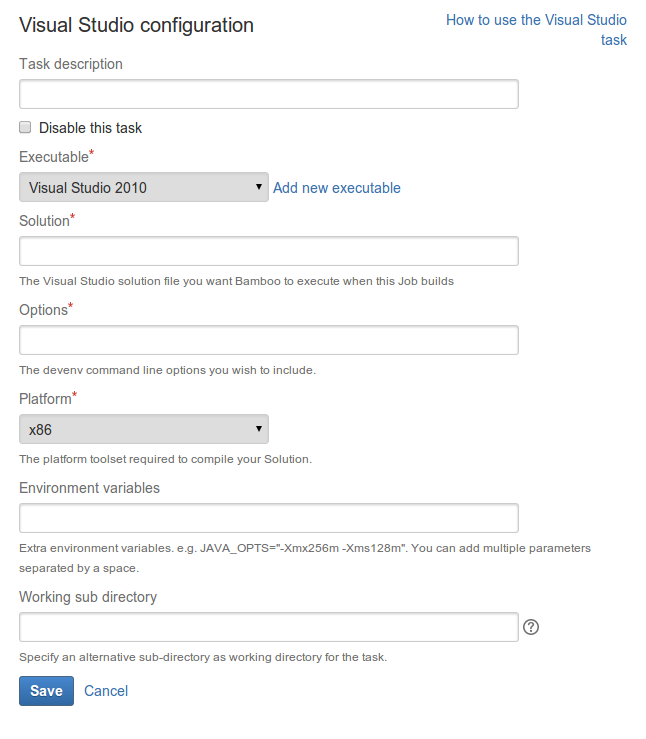This screenshot has width=646, height=739.
Task: Tick the Disable this task checkbox
Action: [x=25, y=127]
